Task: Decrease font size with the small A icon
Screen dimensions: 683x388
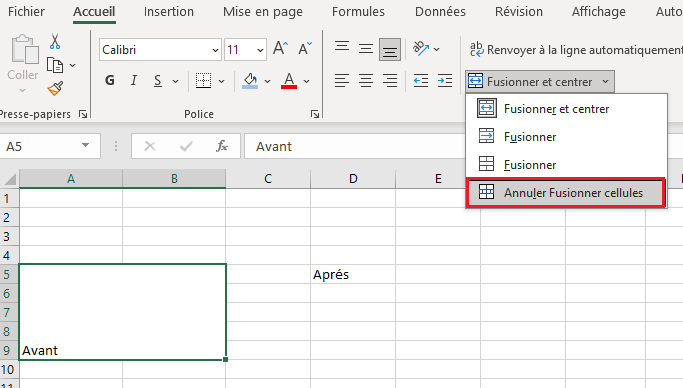Action: click(305, 48)
